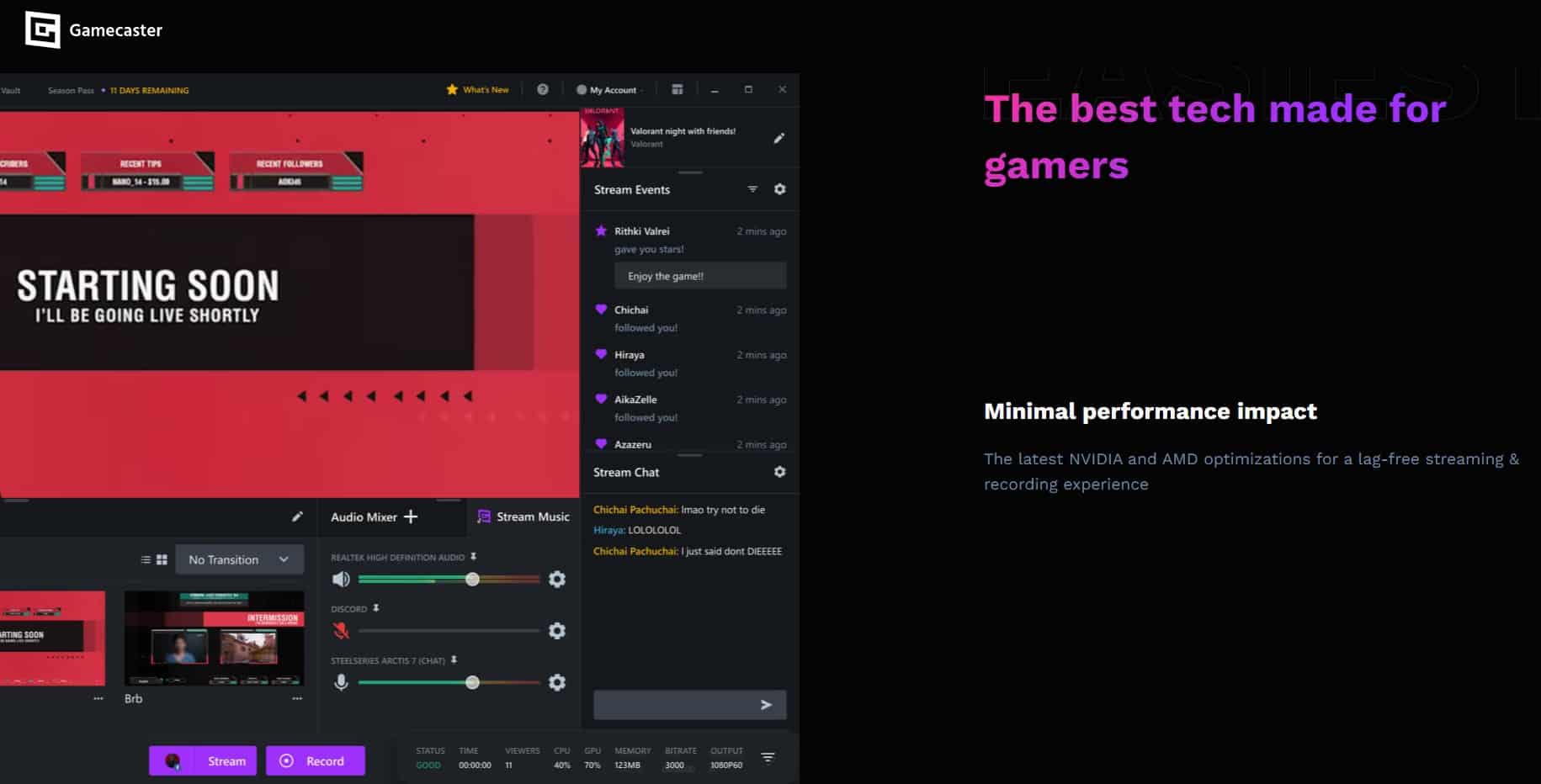The image size is (1541, 784).
Task: Unmute the Discord audio source
Action: (341, 631)
